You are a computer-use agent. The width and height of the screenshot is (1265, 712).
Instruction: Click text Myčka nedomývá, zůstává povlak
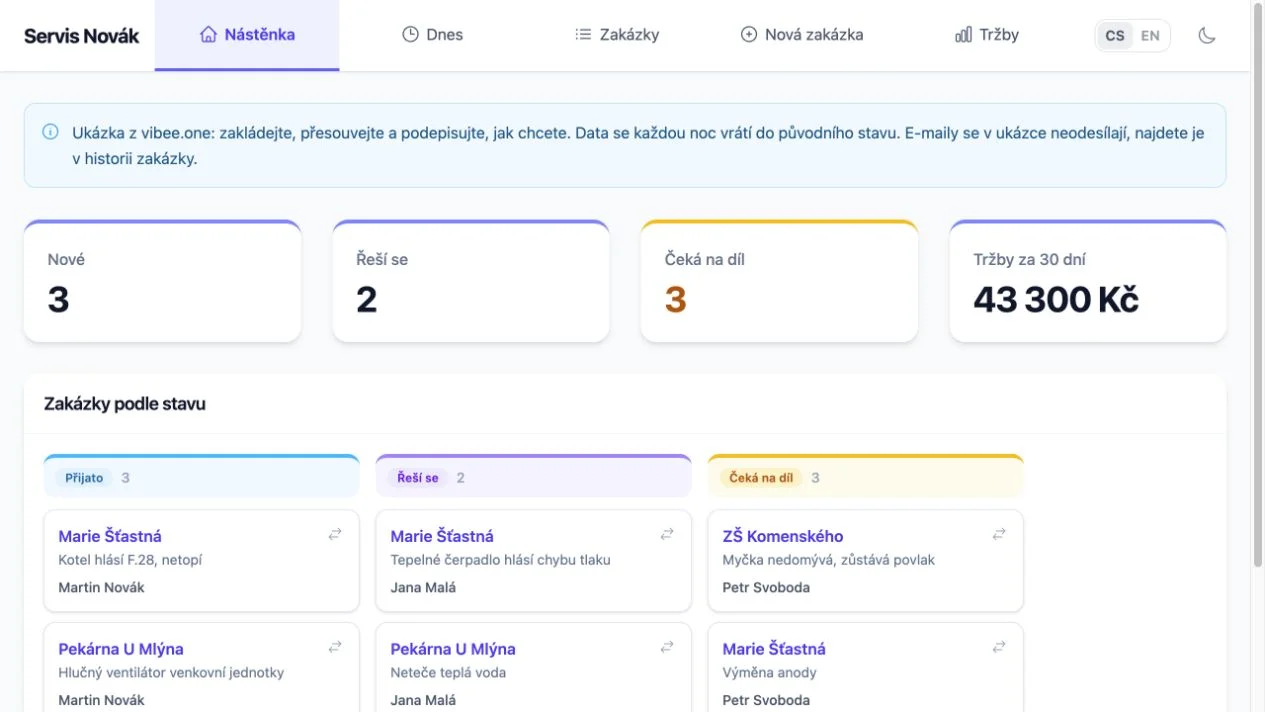(828, 560)
